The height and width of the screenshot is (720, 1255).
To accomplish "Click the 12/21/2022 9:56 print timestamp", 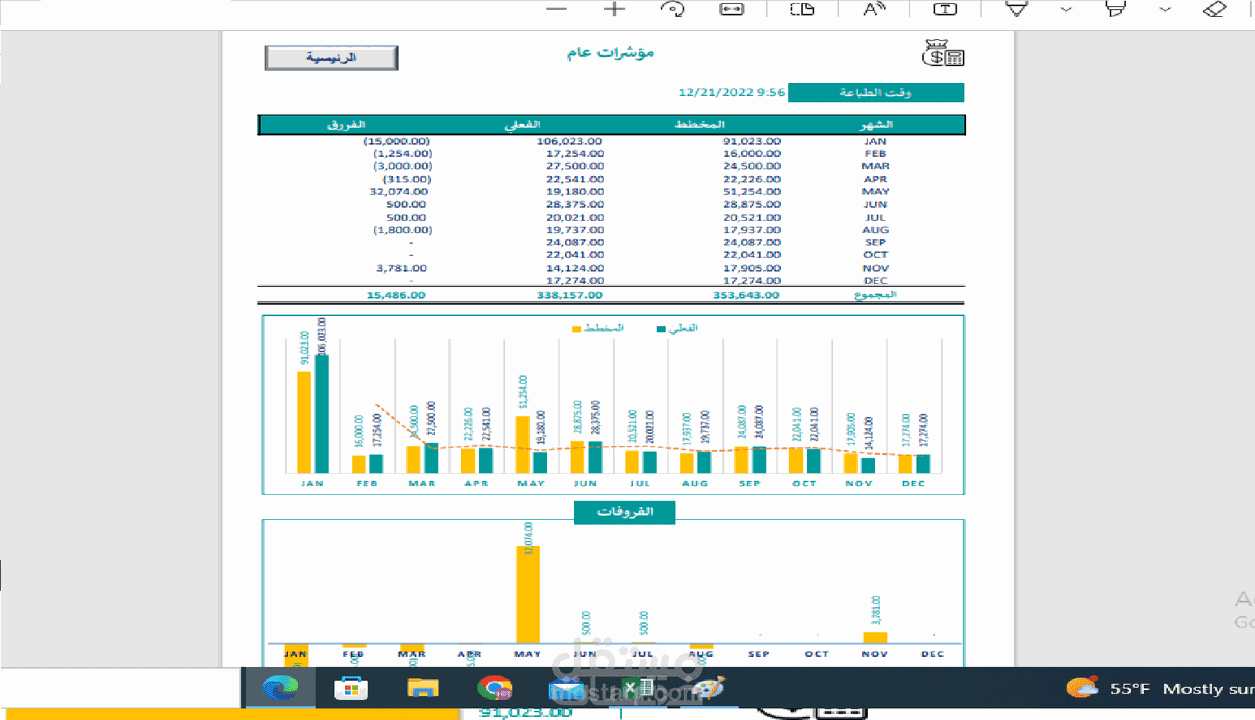I will (731, 93).
